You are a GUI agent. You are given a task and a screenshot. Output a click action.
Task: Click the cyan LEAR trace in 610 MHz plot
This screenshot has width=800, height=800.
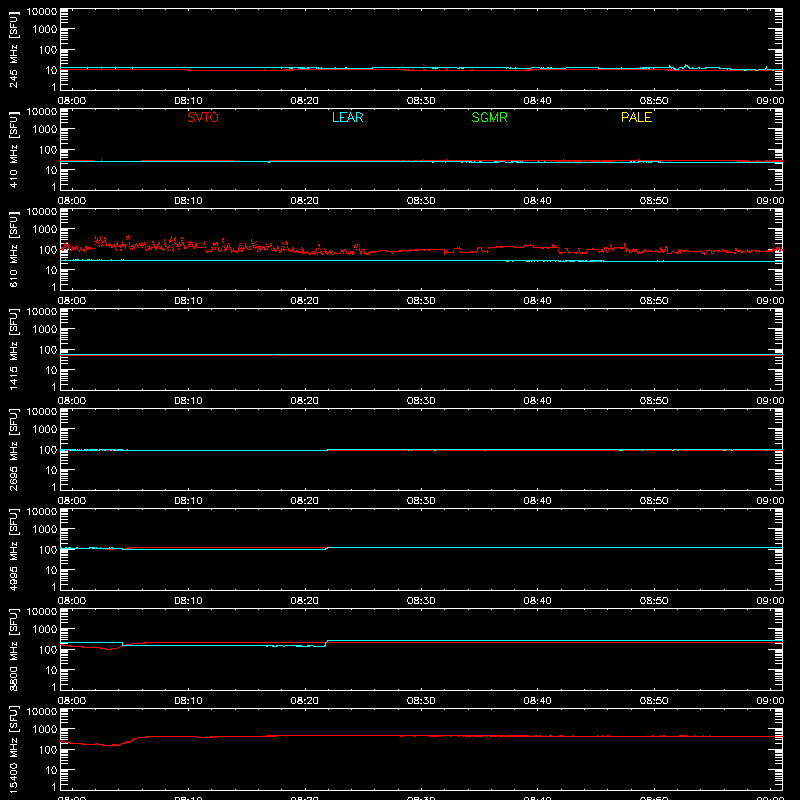click(x=421, y=261)
